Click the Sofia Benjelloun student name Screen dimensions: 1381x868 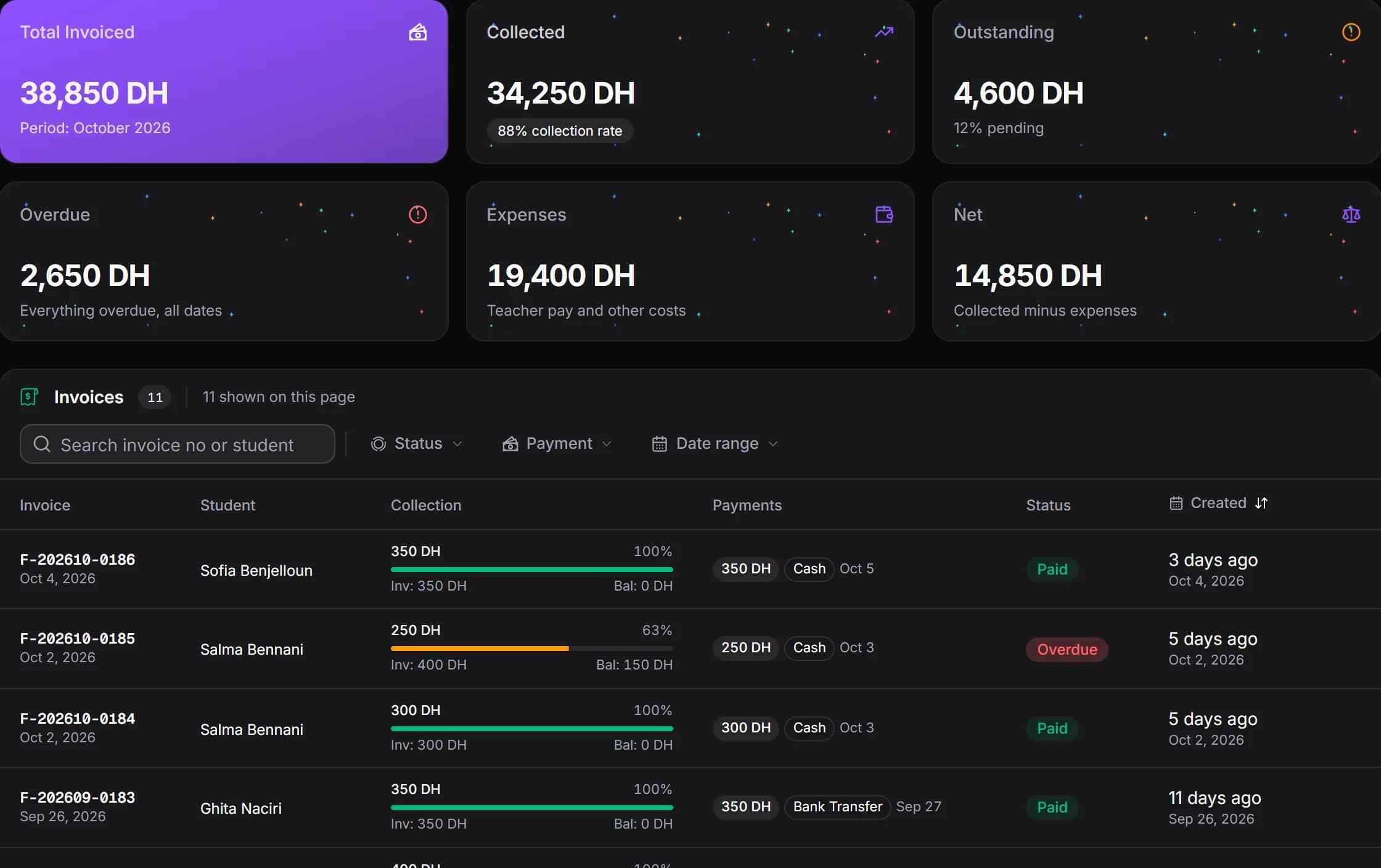[x=256, y=570]
